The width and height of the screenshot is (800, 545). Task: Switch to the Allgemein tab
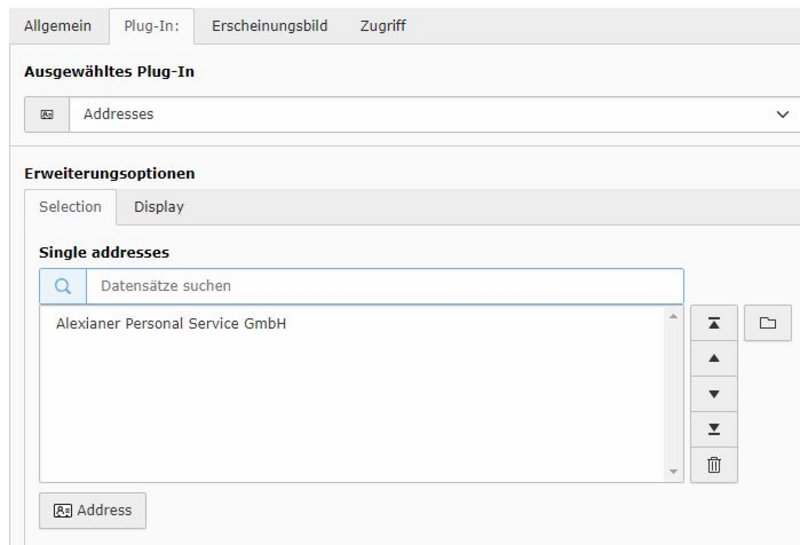coord(58,26)
